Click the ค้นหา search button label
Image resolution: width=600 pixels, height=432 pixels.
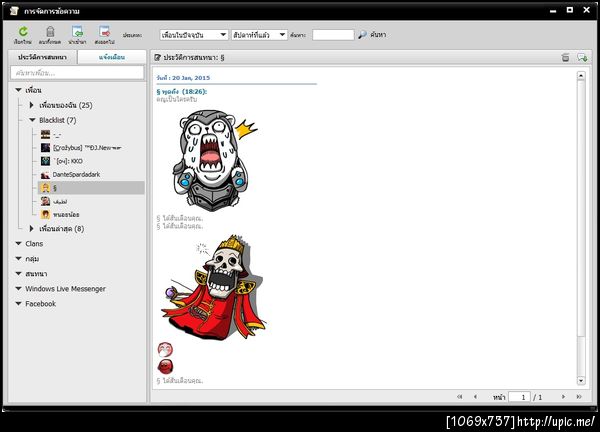tap(378, 35)
